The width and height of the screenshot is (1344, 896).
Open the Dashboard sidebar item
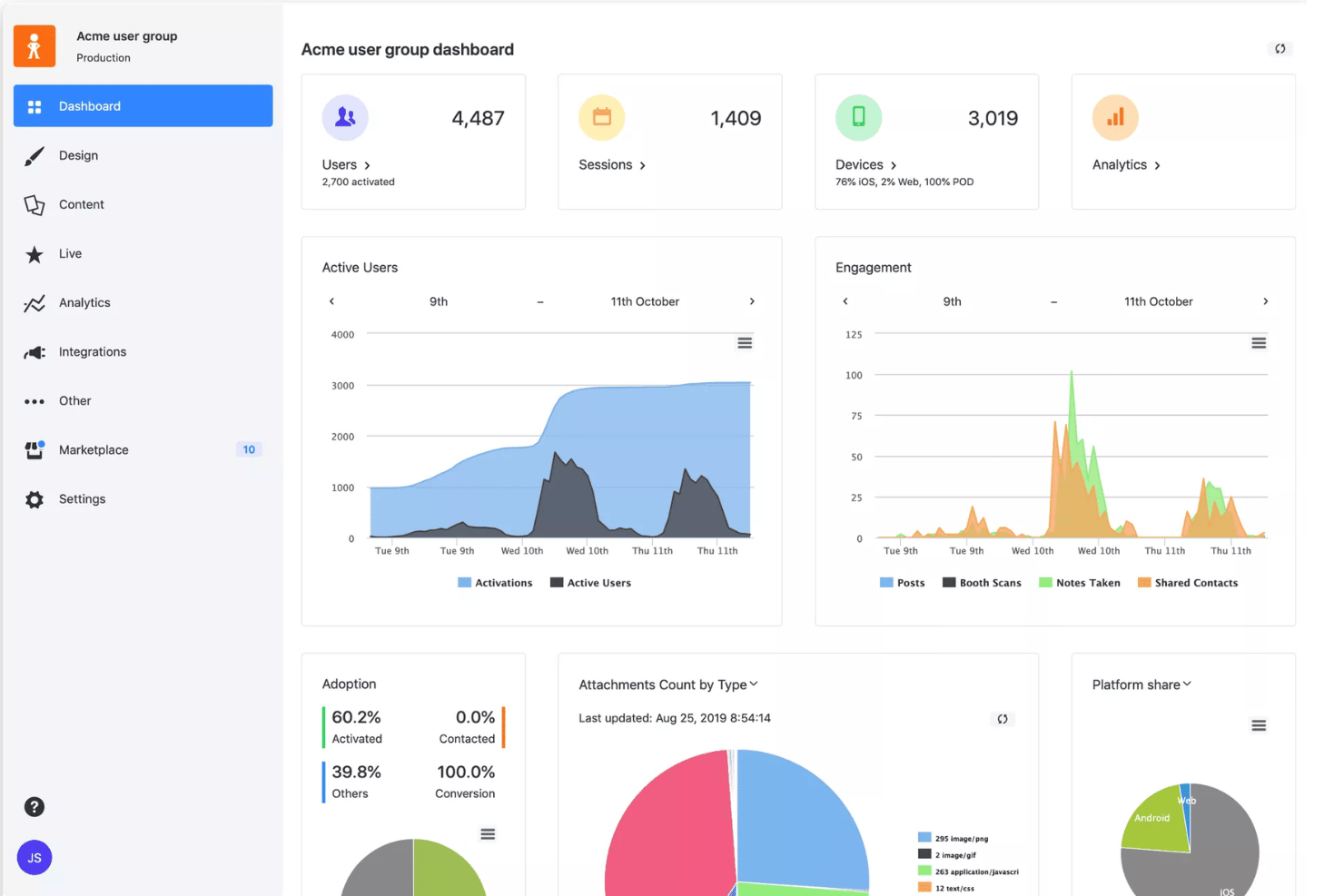143,106
